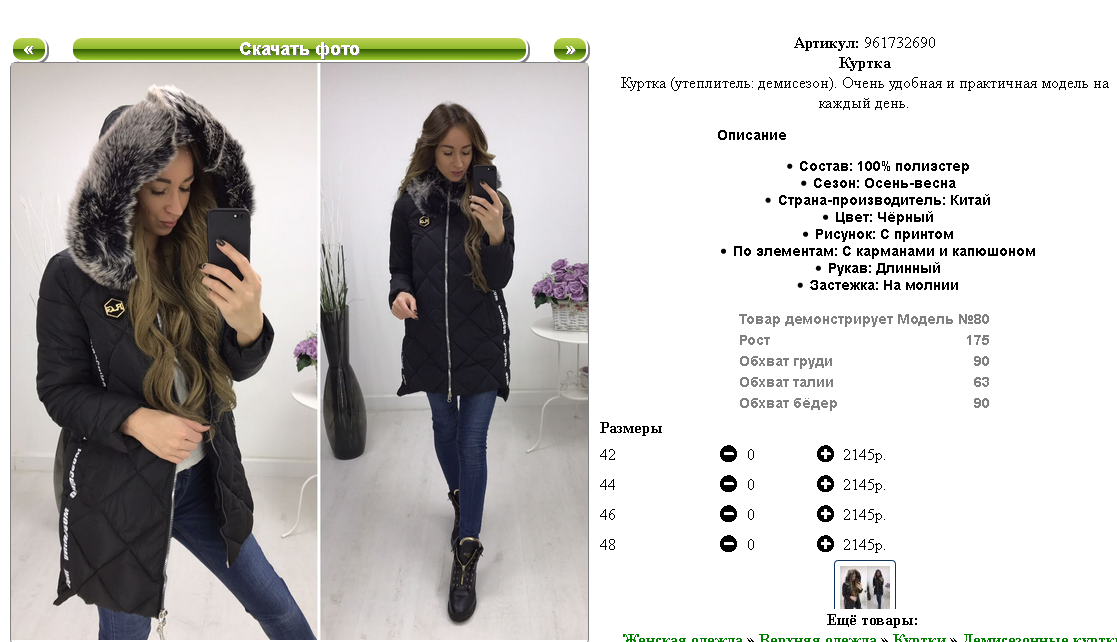Click the next photo arrow button
Screen dimensions: 1117x642
pyautogui.click(x=570, y=49)
